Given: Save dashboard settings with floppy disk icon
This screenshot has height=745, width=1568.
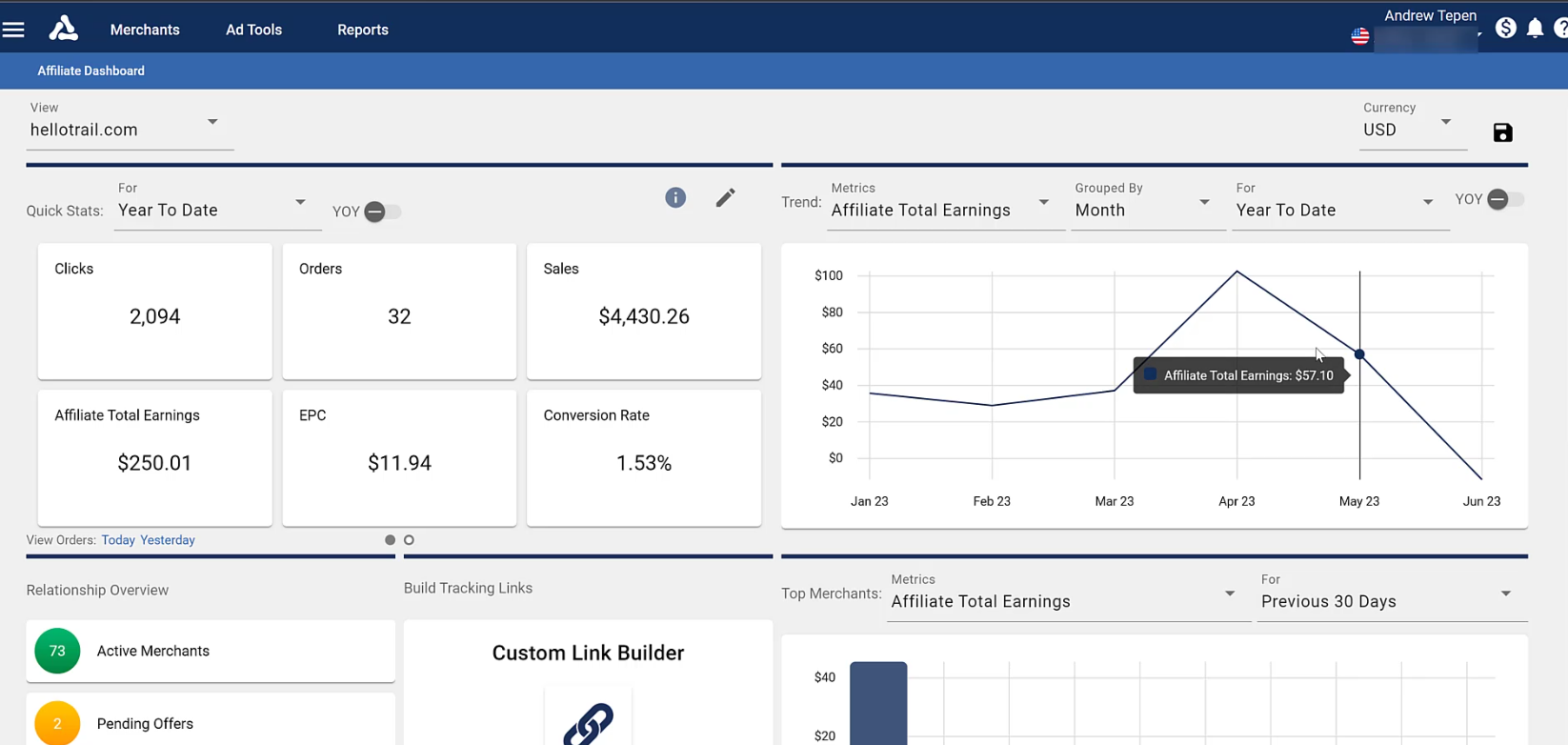Looking at the screenshot, I should pyautogui.click(x=1502, y=132).
